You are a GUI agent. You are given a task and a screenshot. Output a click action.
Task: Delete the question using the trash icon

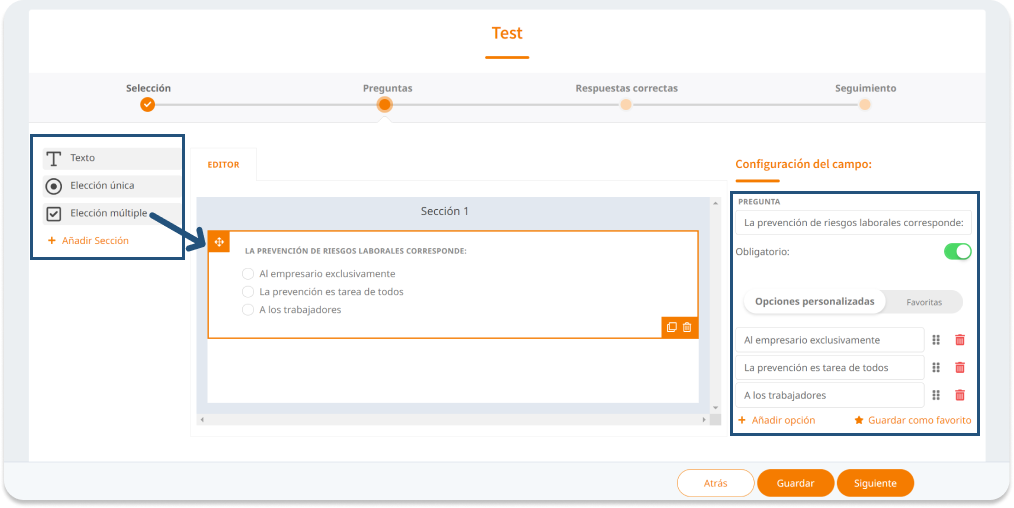[687, 327]
